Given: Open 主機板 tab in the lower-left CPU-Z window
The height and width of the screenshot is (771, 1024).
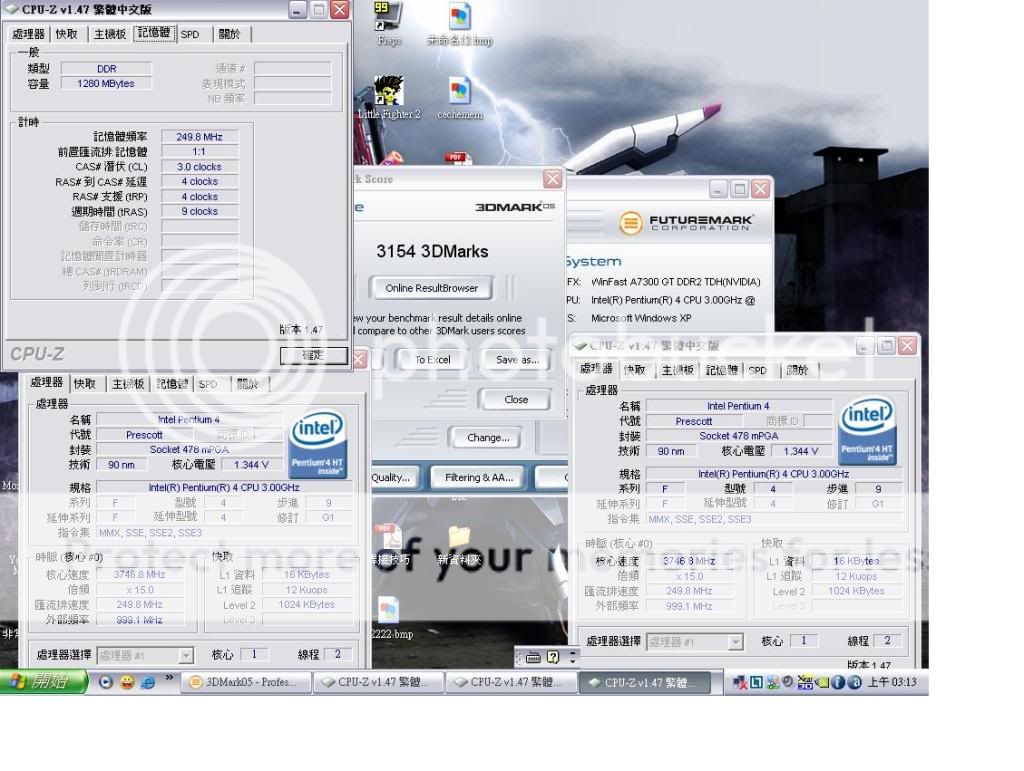Looking at the screenshot, I should pyautogui.click(x=128, y=384).
